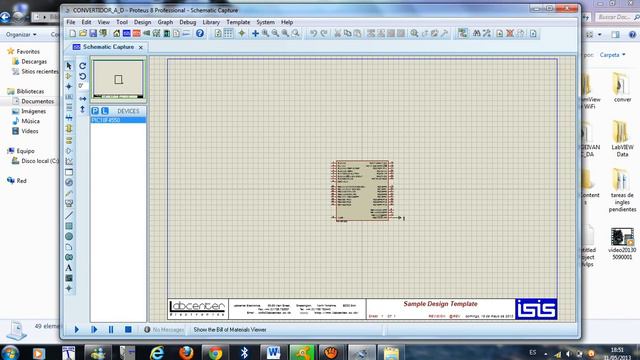The width and height of the screenshot is (640, 360).
Task: Open the View menu
Action: [x=103, y=22]
